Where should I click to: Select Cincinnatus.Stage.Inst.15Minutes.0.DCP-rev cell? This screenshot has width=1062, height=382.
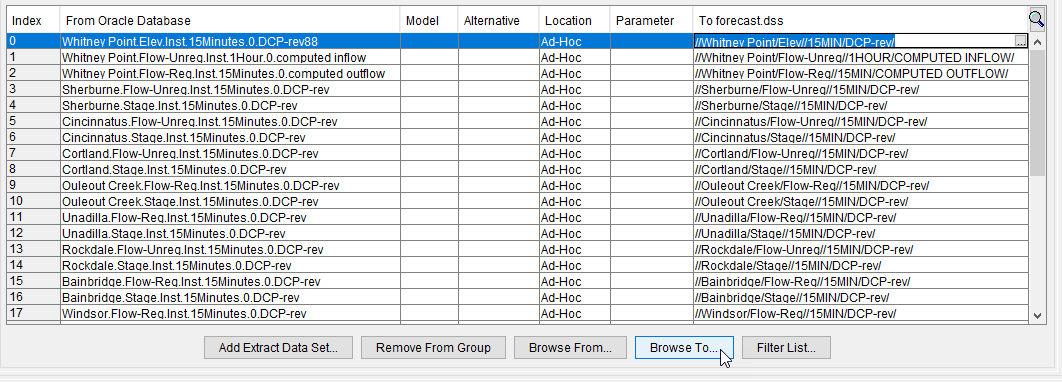(x=230, y=137)
